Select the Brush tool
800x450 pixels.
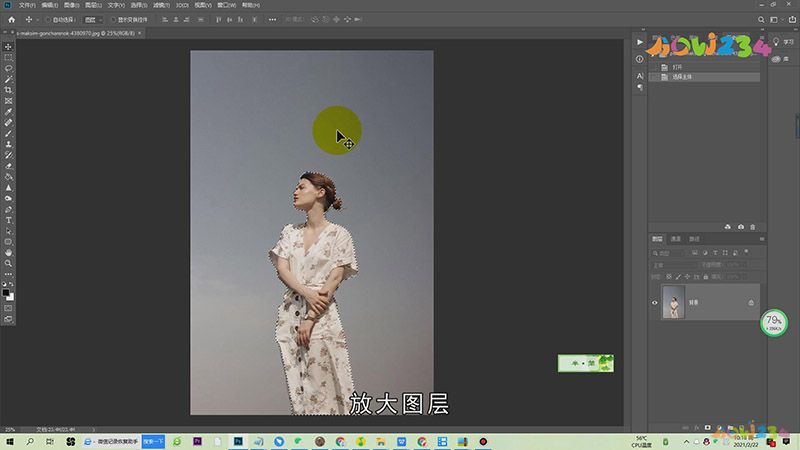8,133
